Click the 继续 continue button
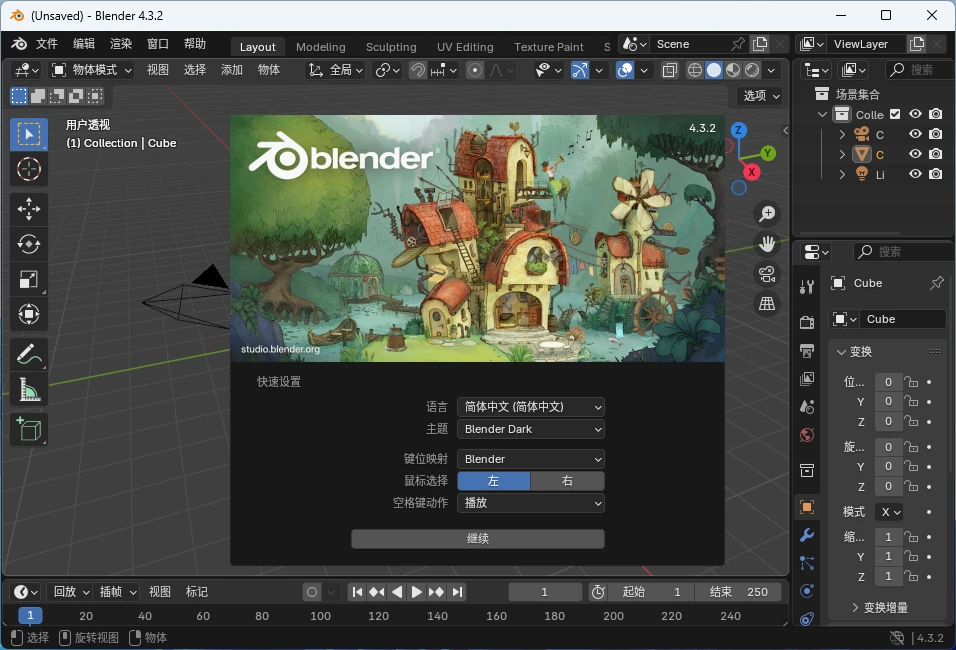 coord(478,539)
